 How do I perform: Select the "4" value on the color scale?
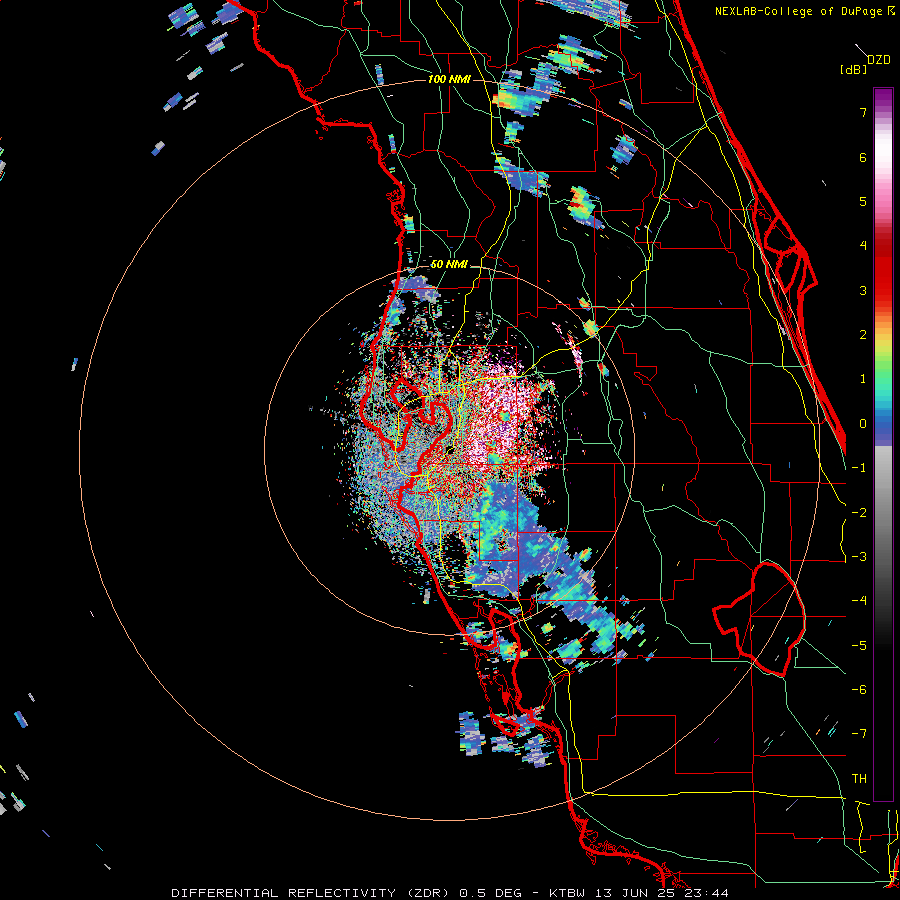coord(863,246)
